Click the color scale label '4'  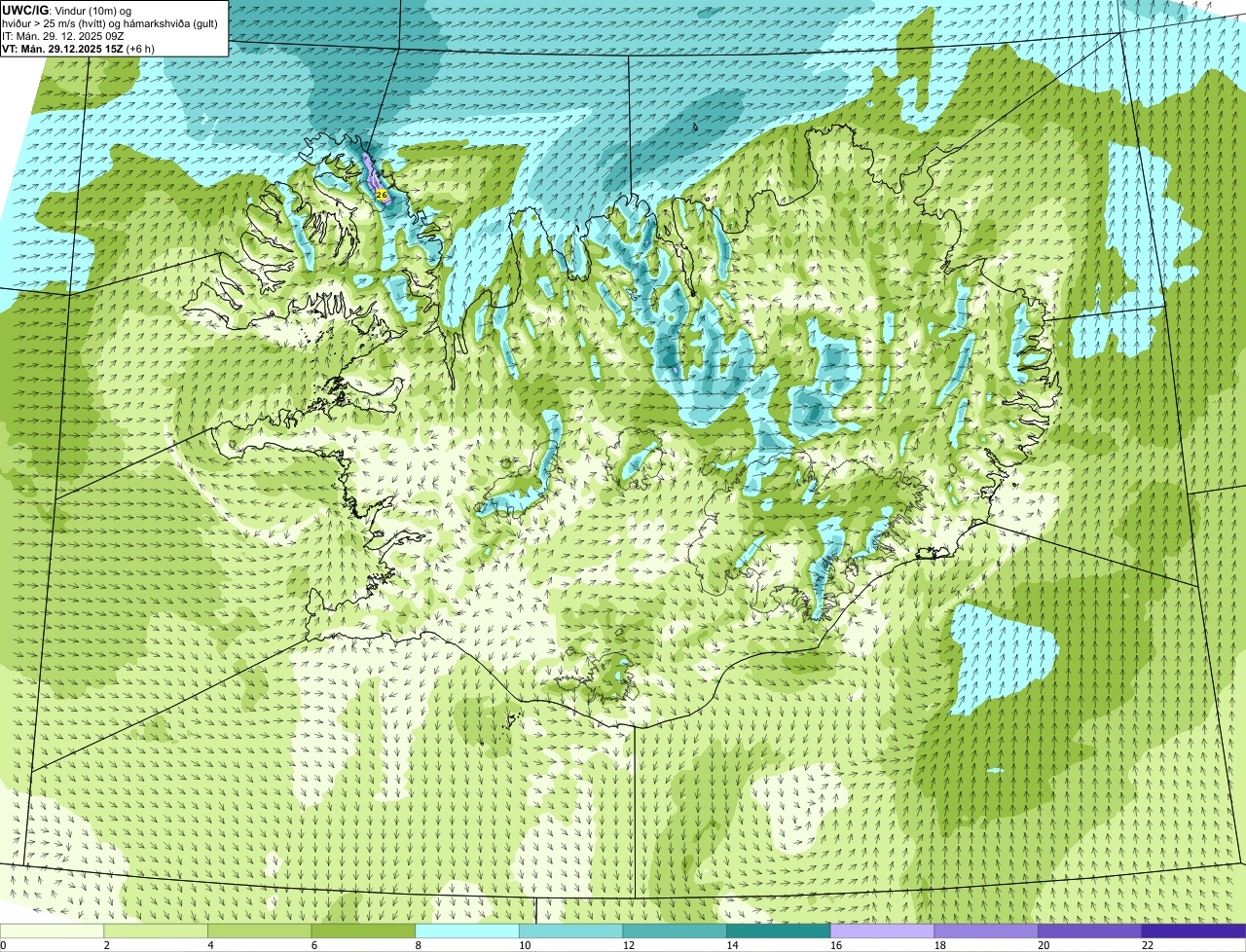point(210,945)
